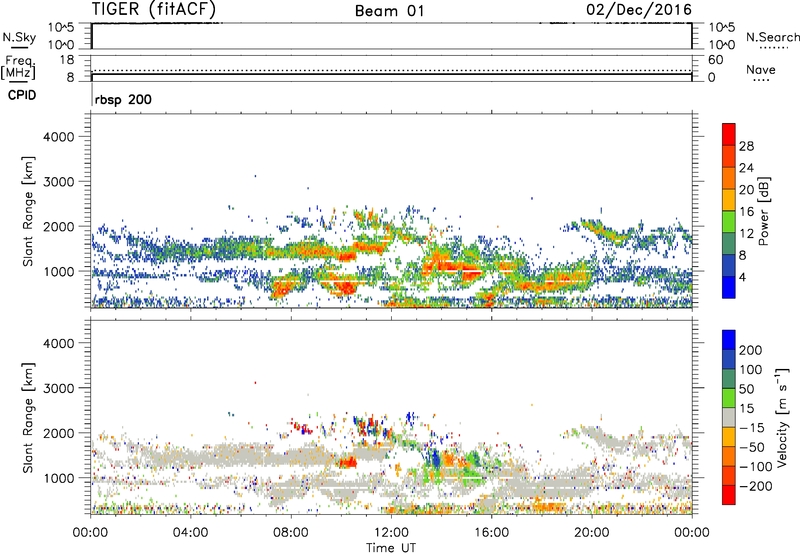800x554 pixels.
Task: Click the grey segment of the velocity colorbar
Action: coord(729,418)
